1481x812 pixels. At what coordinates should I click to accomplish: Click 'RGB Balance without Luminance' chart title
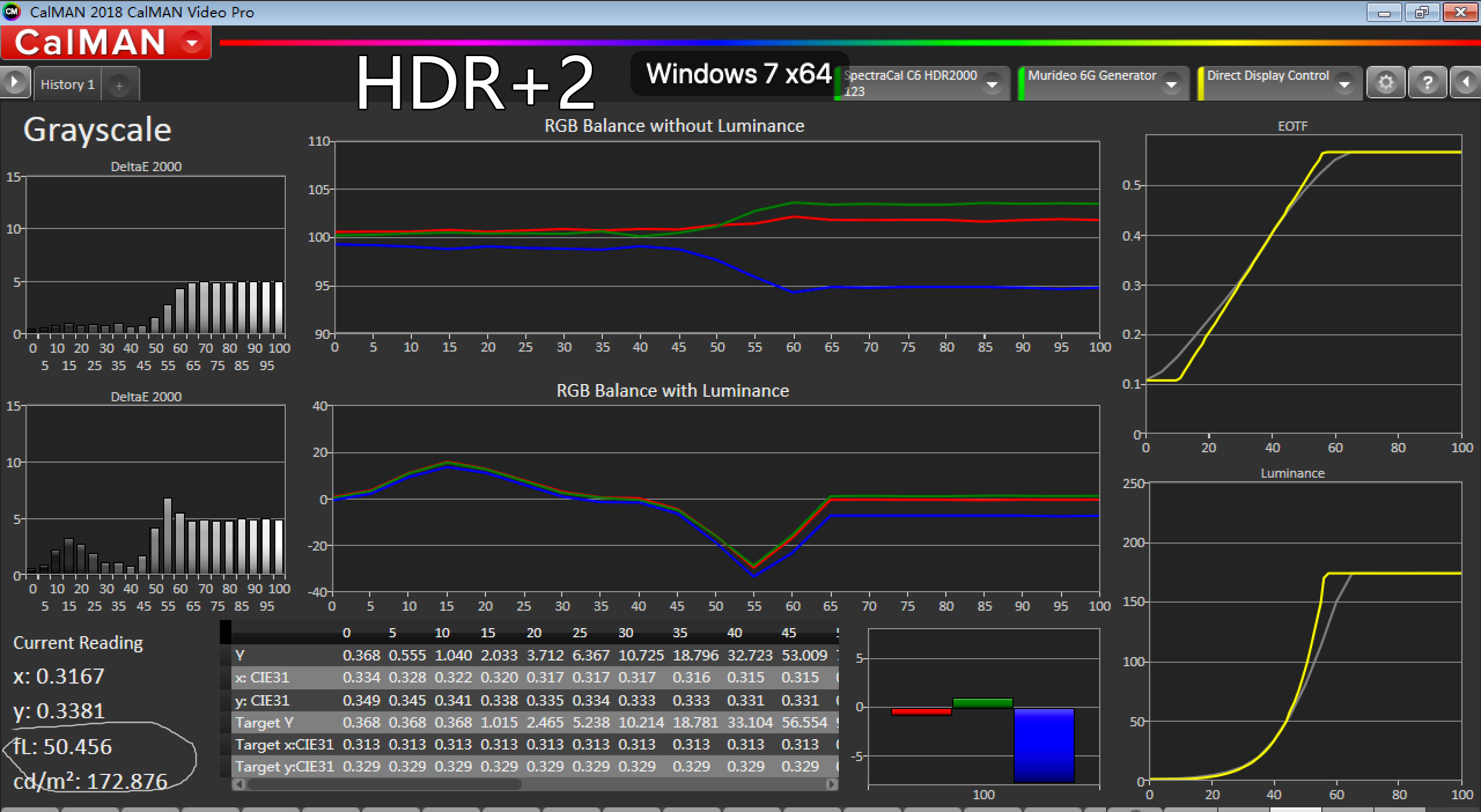coord(674,126)
